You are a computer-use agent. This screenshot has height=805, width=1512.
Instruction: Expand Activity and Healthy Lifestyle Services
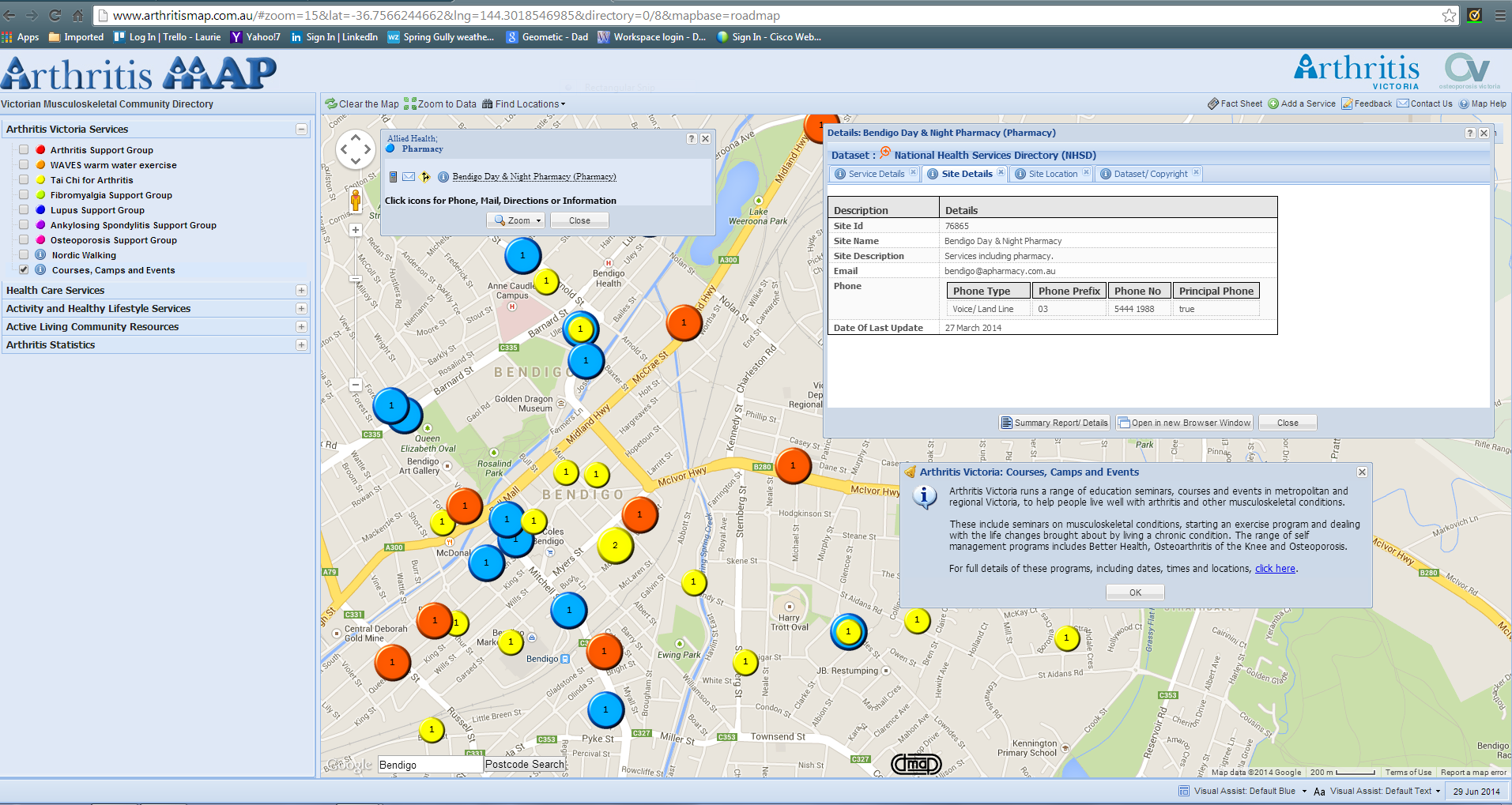click(301, 308)
